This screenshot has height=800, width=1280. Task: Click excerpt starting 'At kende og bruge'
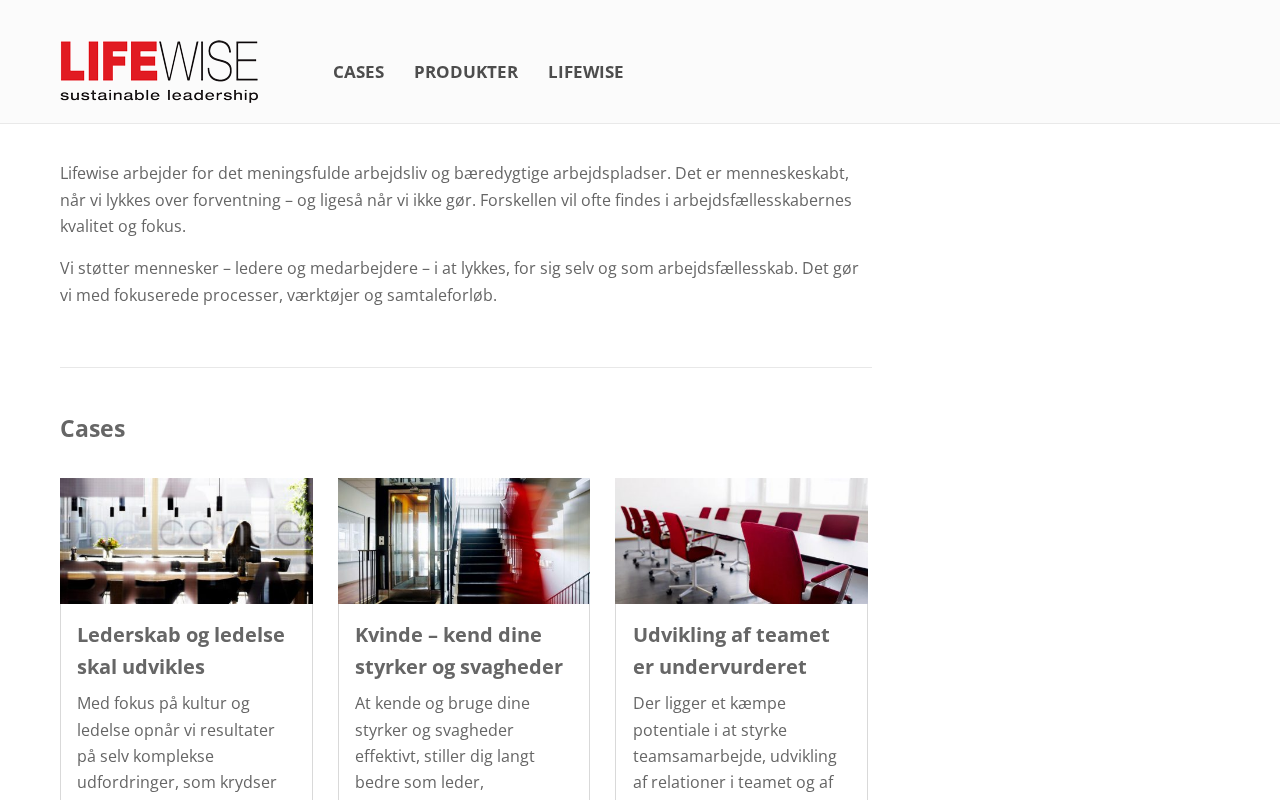pyautogui.click(x=445, y=745)
